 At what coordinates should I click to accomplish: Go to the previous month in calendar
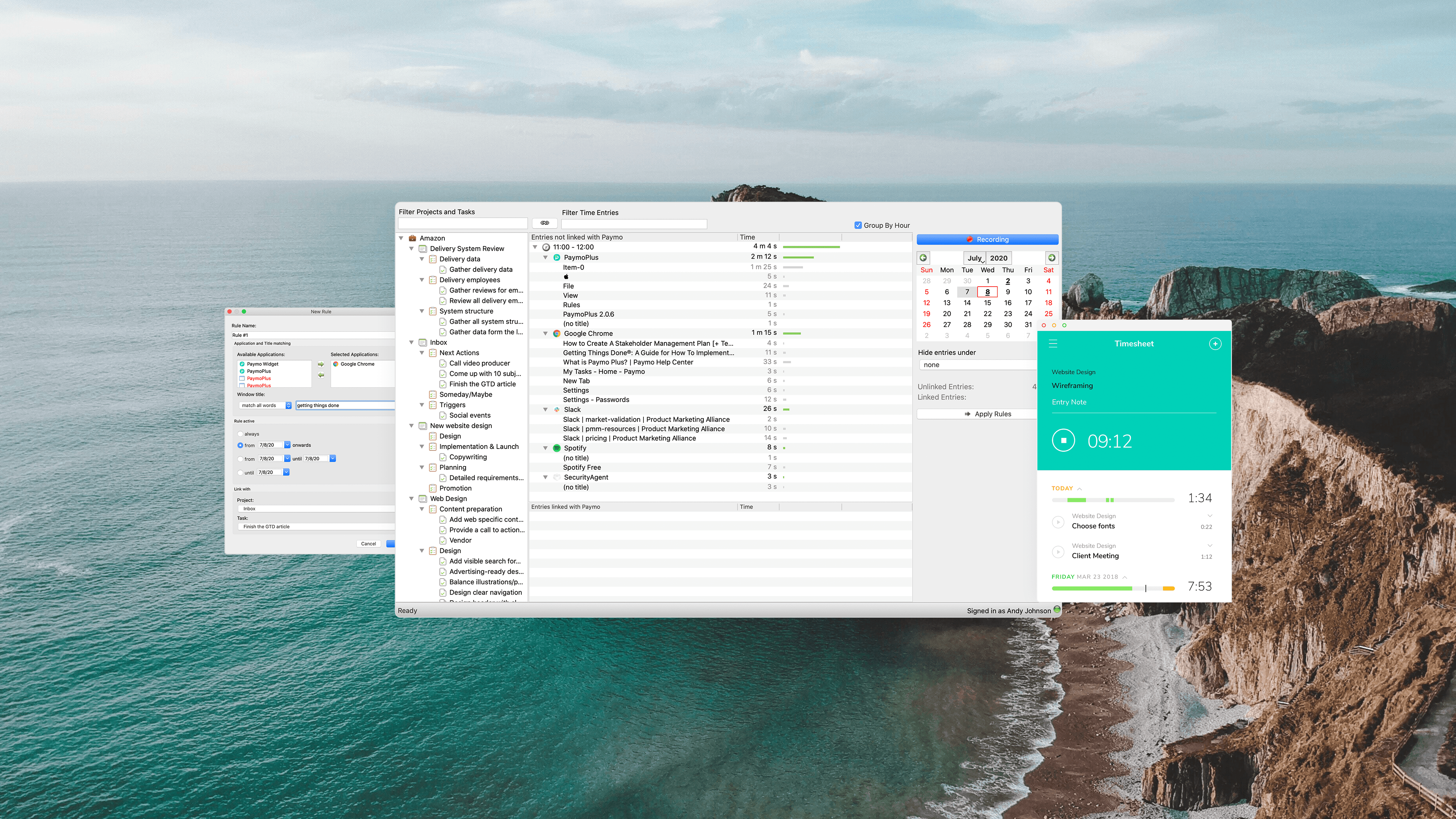click(x=923, y=258)
